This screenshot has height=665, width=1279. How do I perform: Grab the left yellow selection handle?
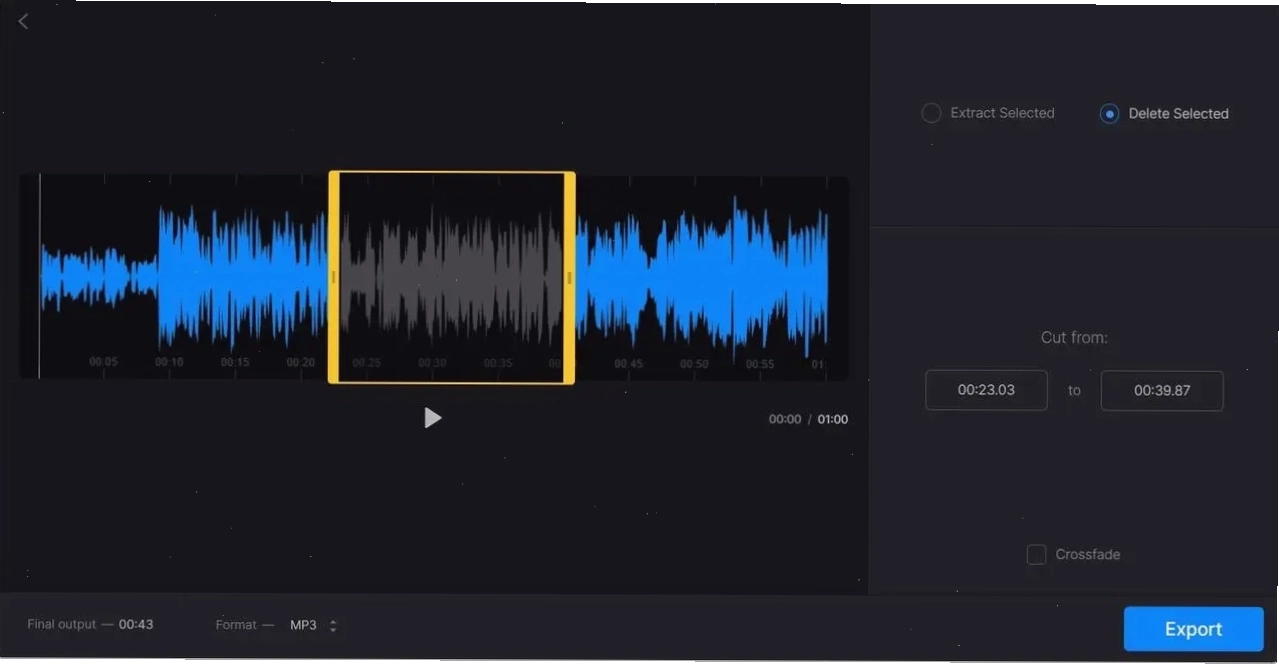click(334, 277)
